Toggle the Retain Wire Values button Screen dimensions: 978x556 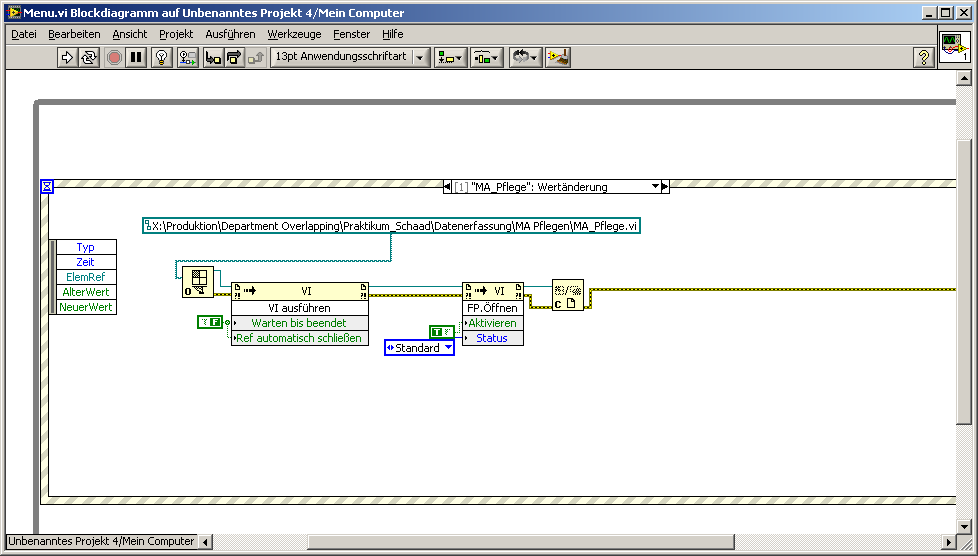(188, 57)
